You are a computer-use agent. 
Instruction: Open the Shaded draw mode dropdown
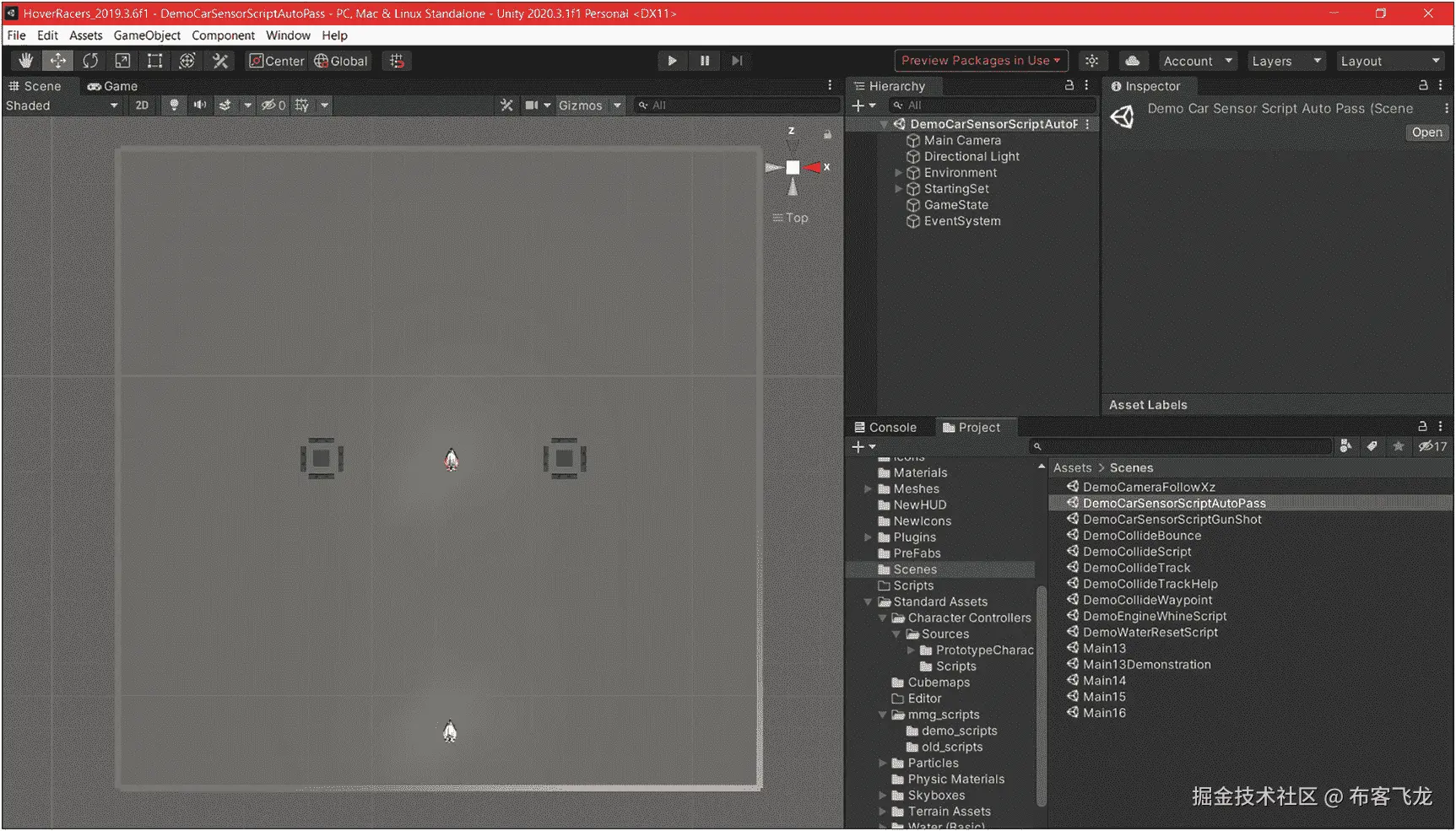62,105
